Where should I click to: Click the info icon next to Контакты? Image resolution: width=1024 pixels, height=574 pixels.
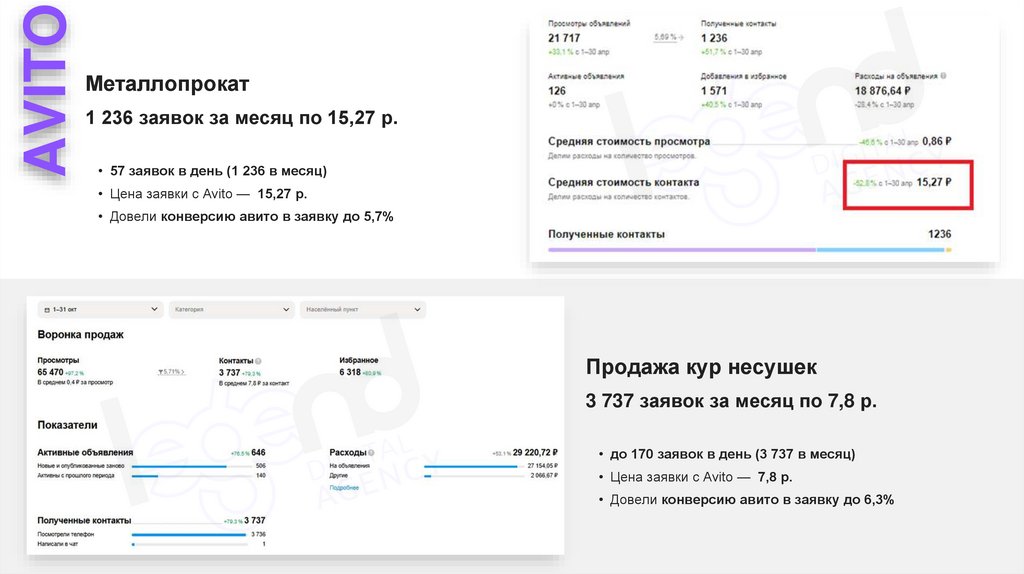(259, 361)
